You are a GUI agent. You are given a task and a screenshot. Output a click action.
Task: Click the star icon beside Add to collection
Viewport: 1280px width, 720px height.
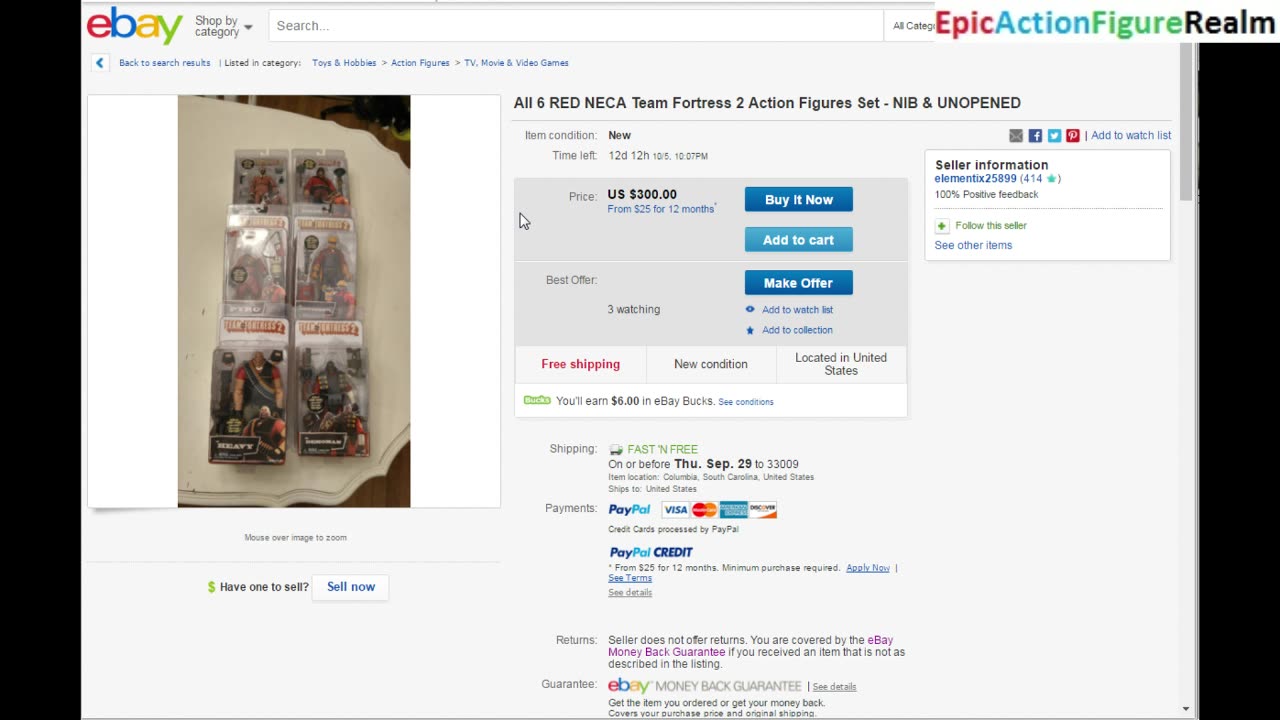pyautogui.click(x=750, y=330)
